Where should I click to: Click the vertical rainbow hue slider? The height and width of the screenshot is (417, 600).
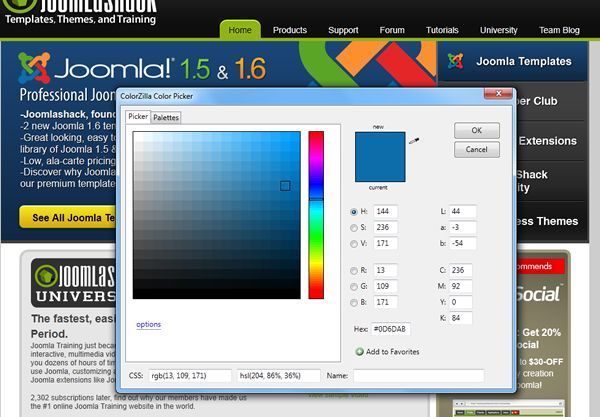[x=316, y=215]
